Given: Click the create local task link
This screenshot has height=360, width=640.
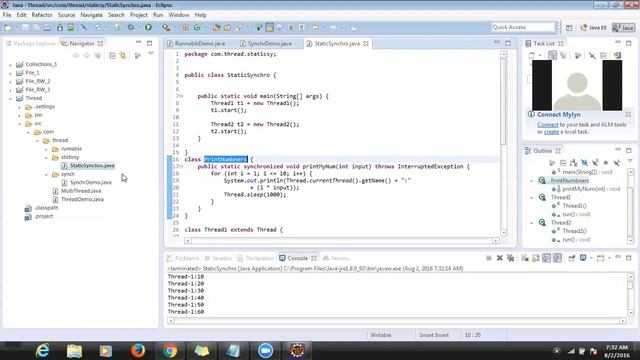Looking at the screenshot, I should [x=551, y=132].
